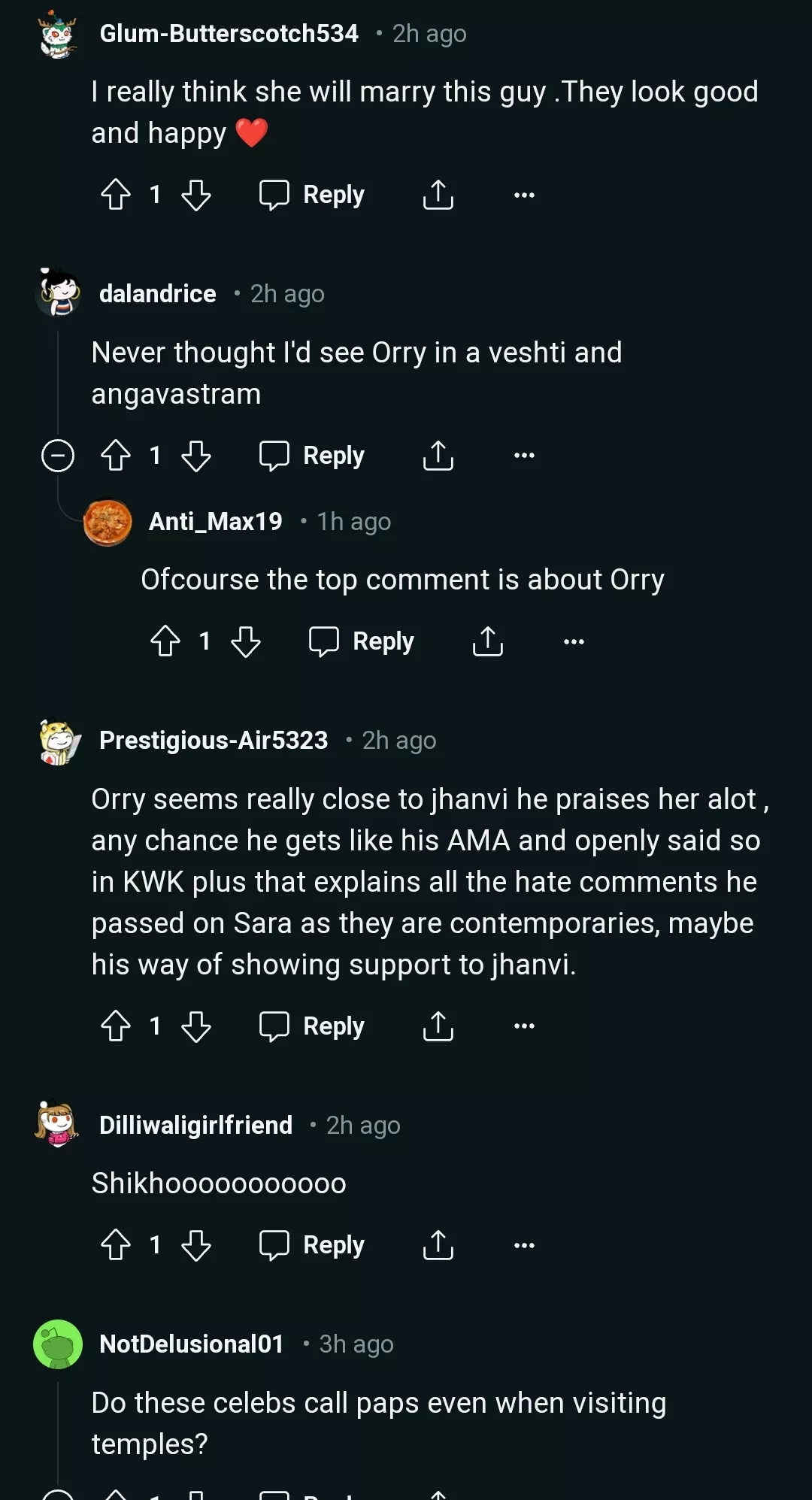The image size is (812, 1500).
Task: Reply to Dilliwaligirlfriend's Shikhooo comment
Action: click(312, 1245)
